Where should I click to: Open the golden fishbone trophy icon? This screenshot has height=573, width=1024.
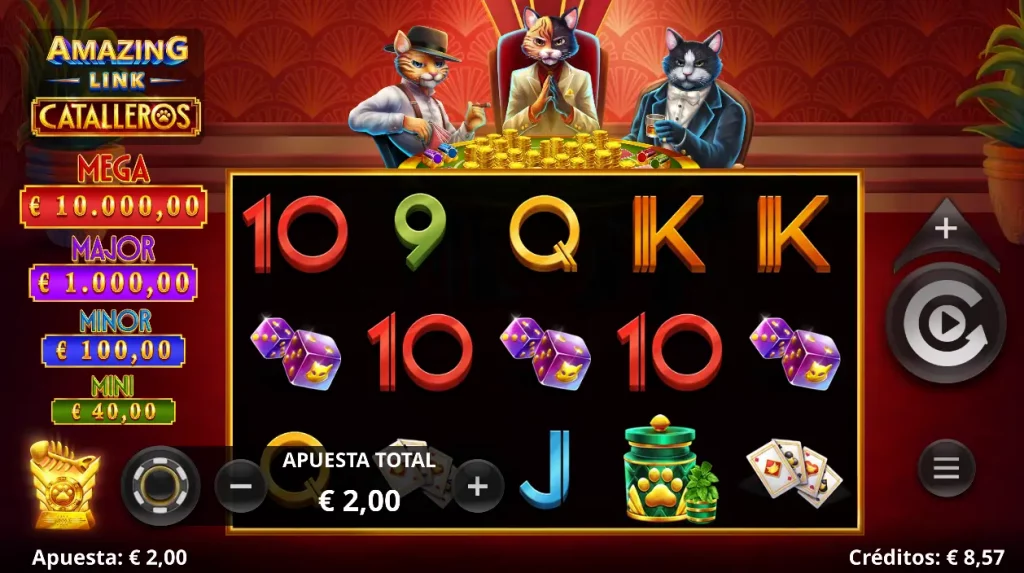pos(64,484)
